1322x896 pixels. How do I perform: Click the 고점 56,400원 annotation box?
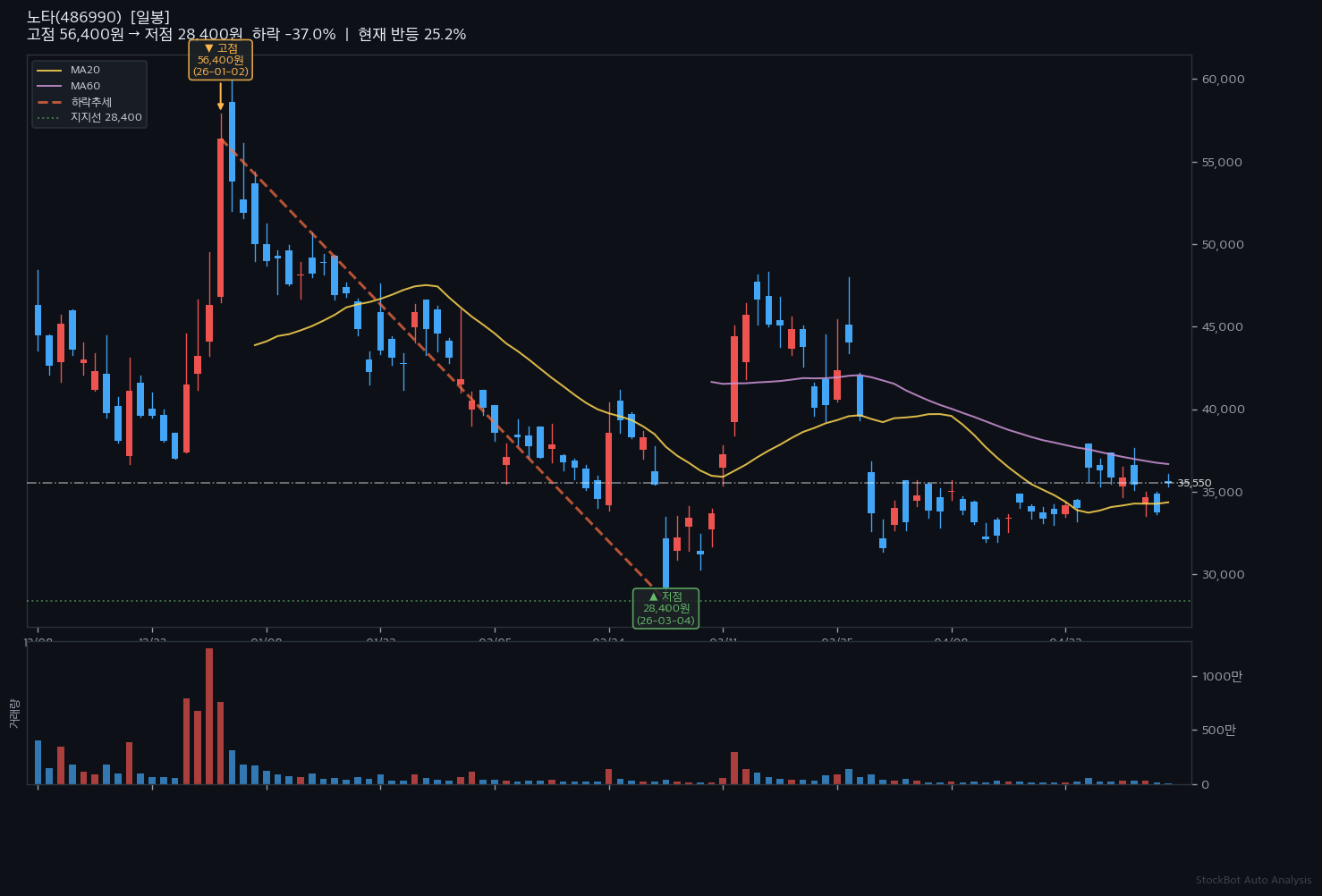coord(221,60)
